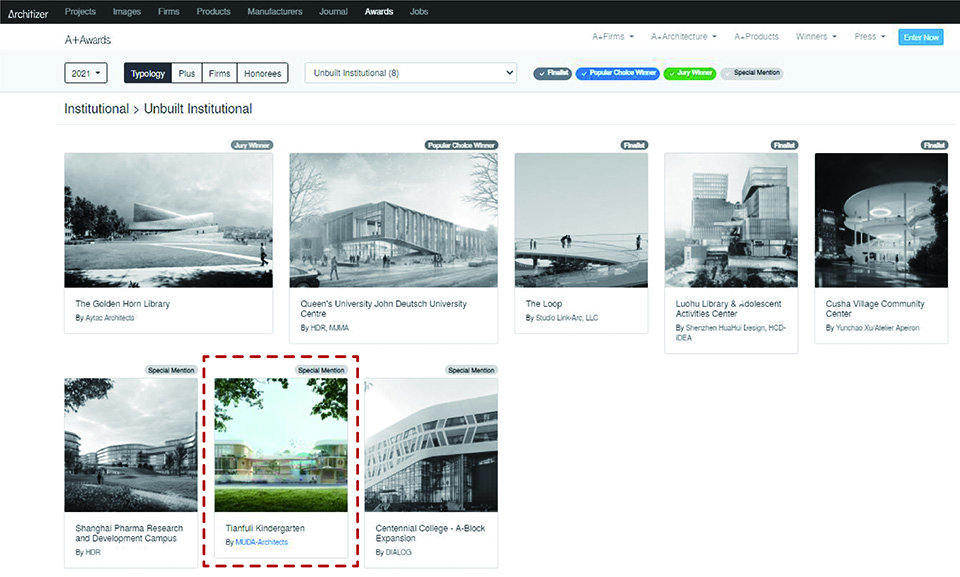The image size is (960, 577).
Task: Open The Loop project title
Action: pyautogui.click(x=544, y=304)
